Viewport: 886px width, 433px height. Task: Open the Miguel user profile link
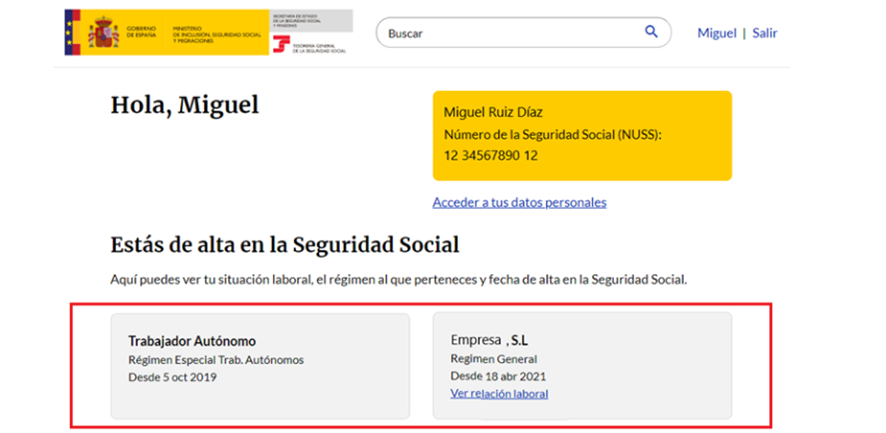(716, 33)
